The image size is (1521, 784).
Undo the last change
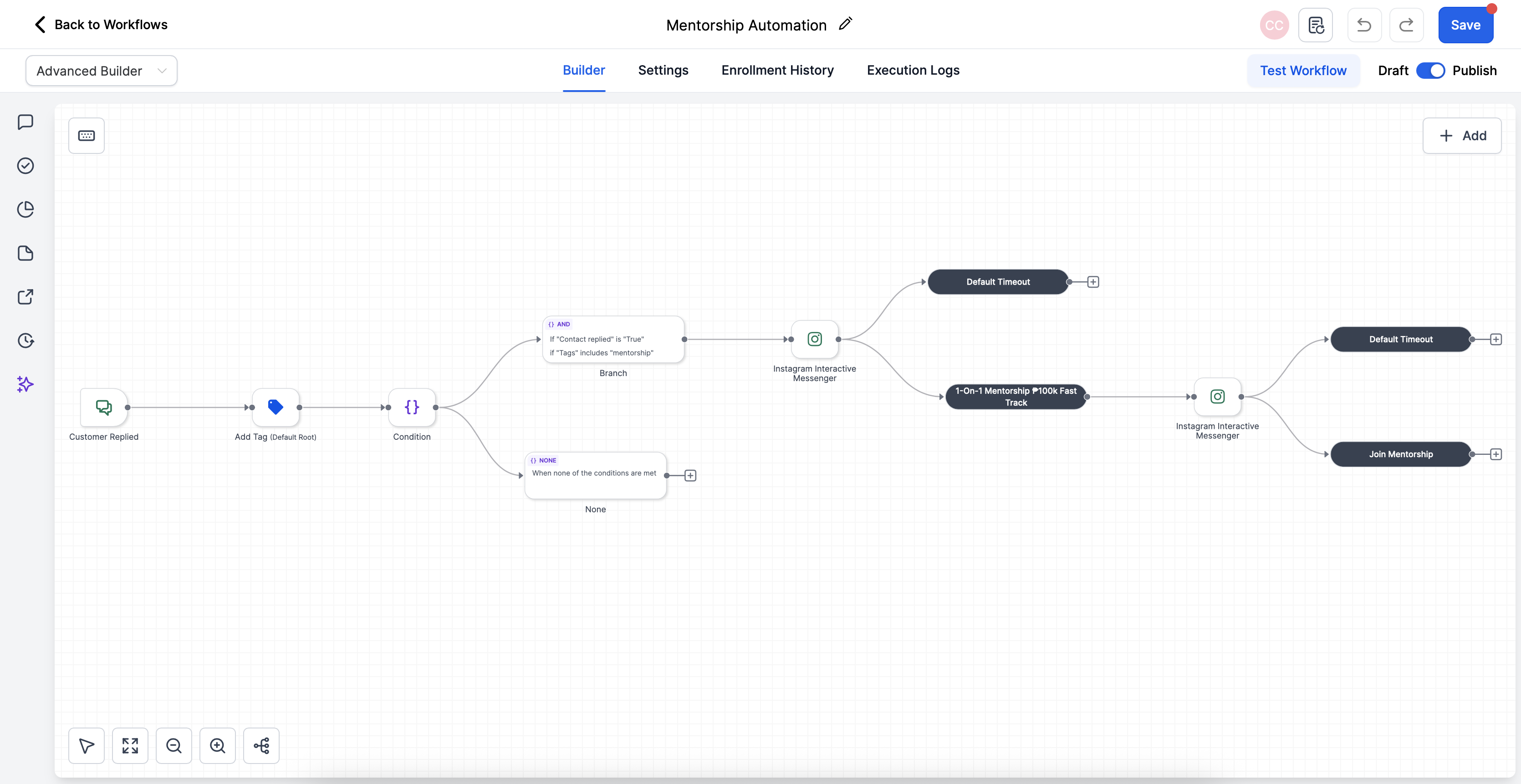coord(1364,25)
